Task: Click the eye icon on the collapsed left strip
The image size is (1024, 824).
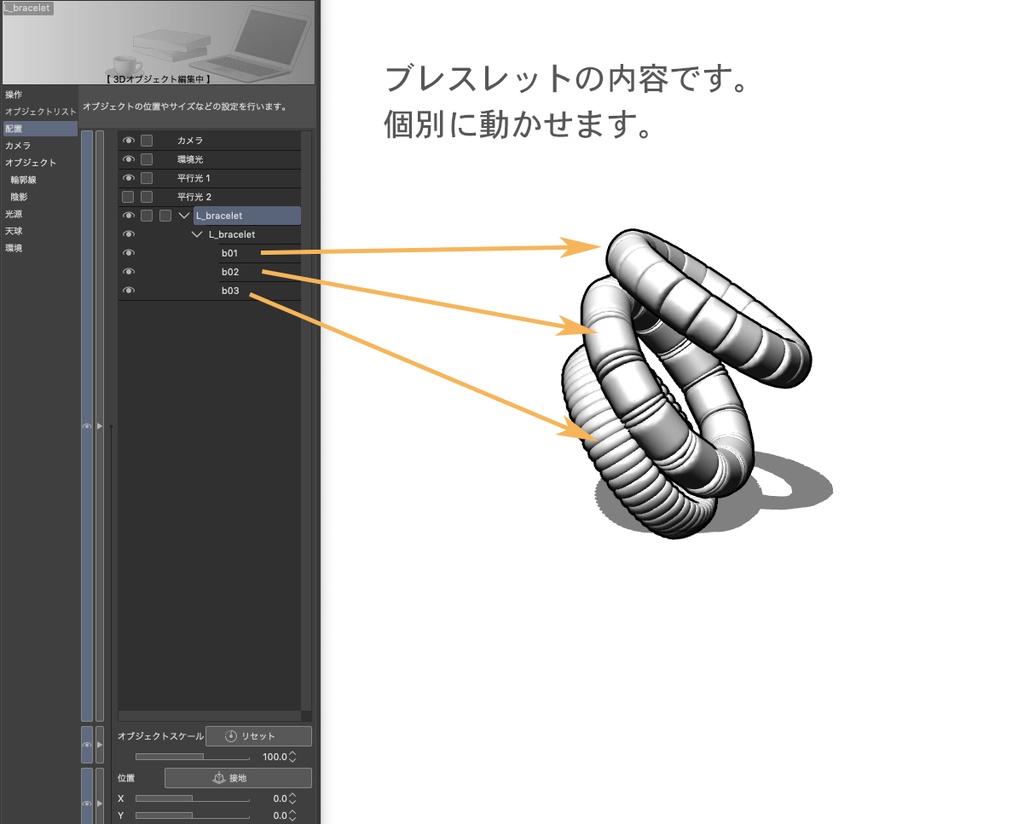Action: coord(86,425)
